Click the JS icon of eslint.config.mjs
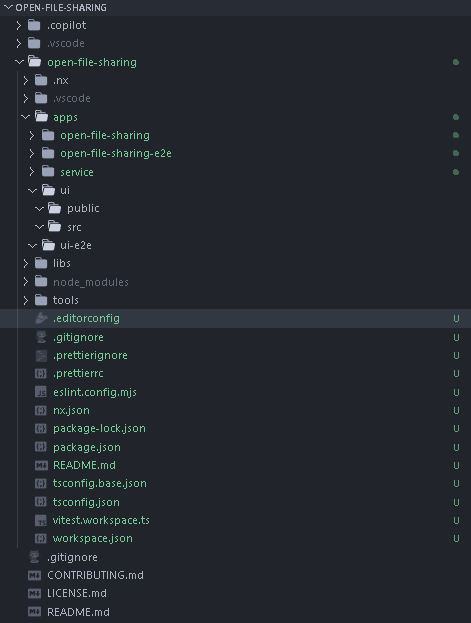 (41, 392)
